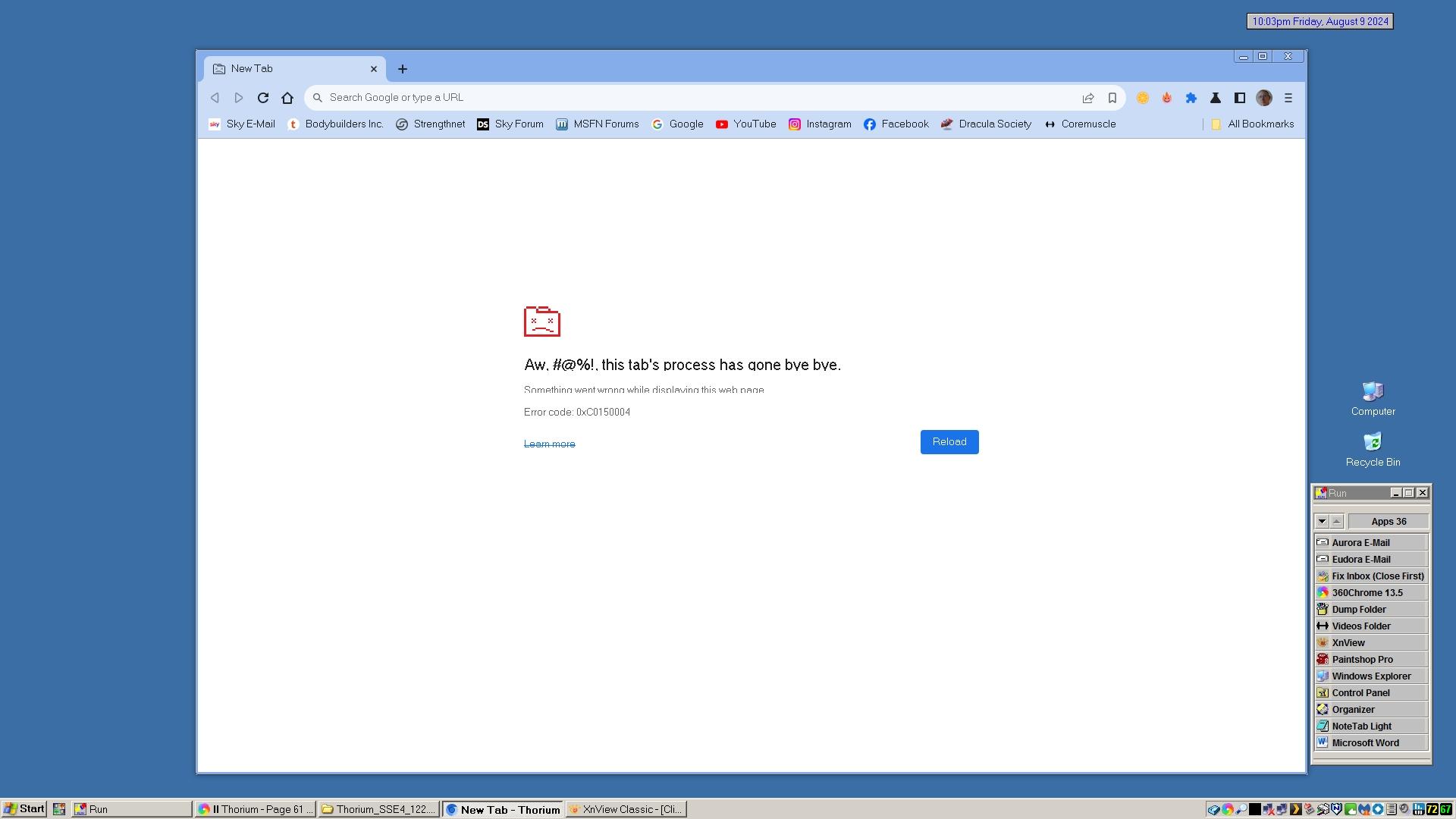Open the All Bookmarks folder
1456x819 pixels.
coord(1253,124)
